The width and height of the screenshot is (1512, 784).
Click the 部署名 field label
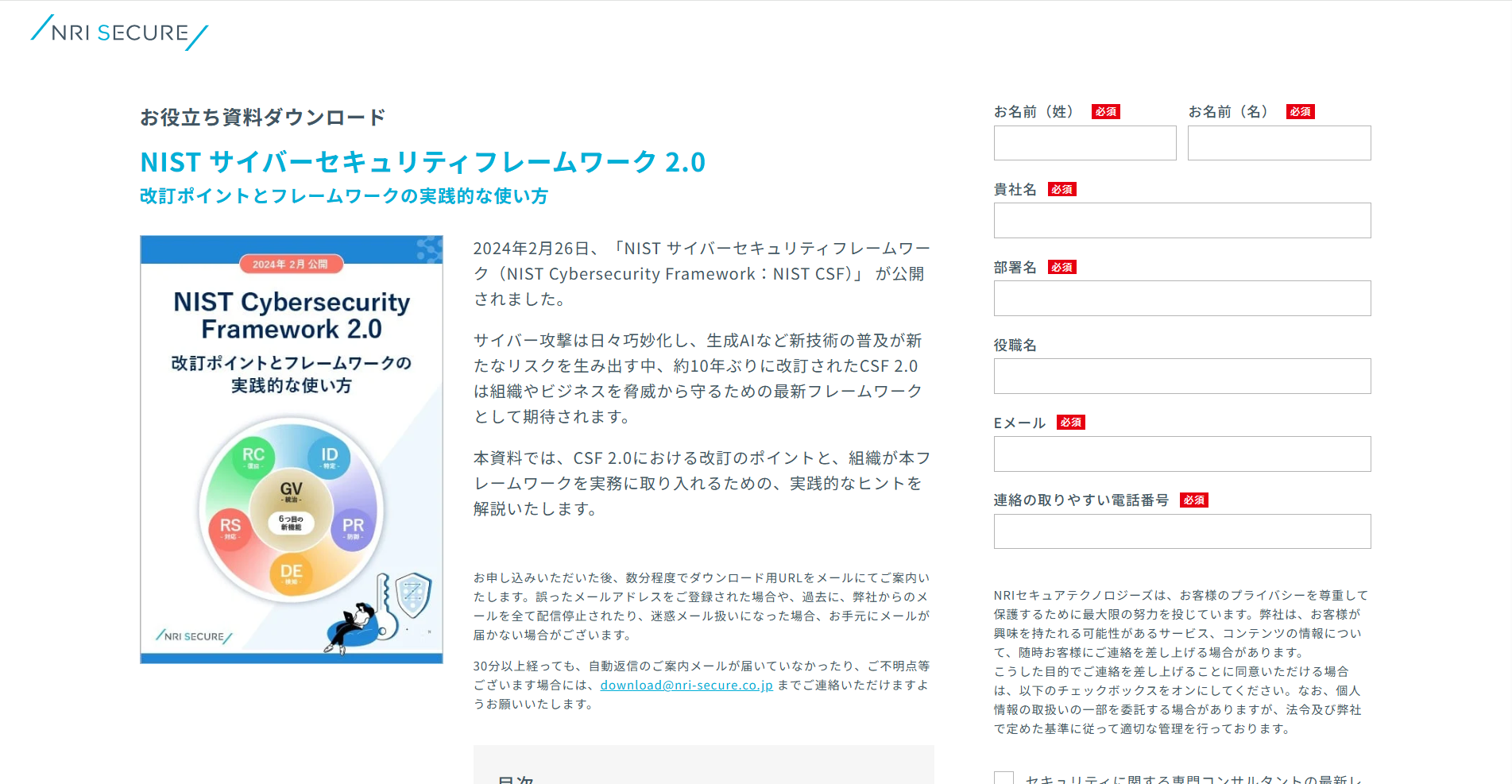pyautogui.click(x=1015, y=267)
